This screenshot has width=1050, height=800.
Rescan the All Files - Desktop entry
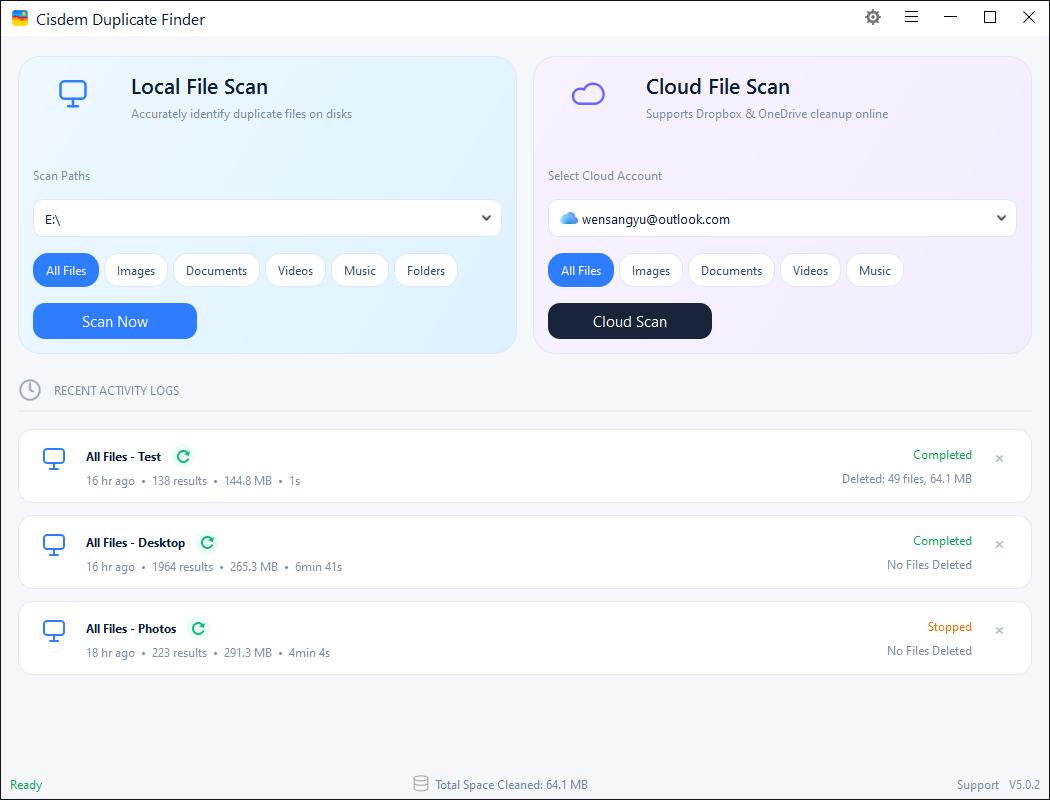click(x=208, y=542)
